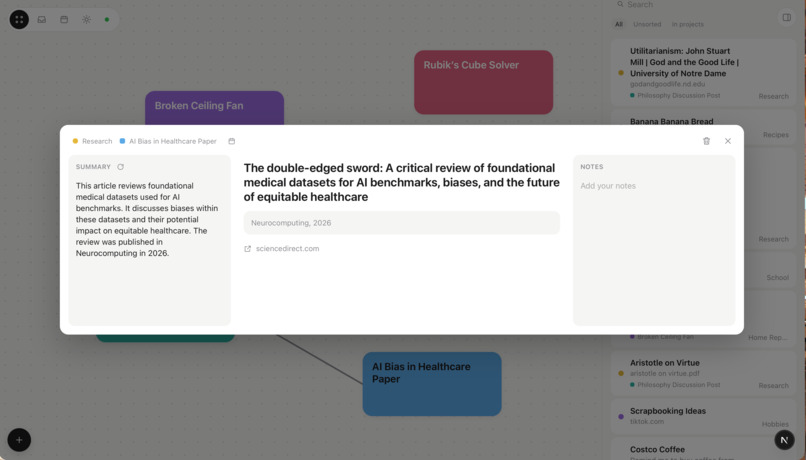This screenshot has width=806, height=460.
Task: Click the calendar icon beside project tag
Action: (232, 141)
